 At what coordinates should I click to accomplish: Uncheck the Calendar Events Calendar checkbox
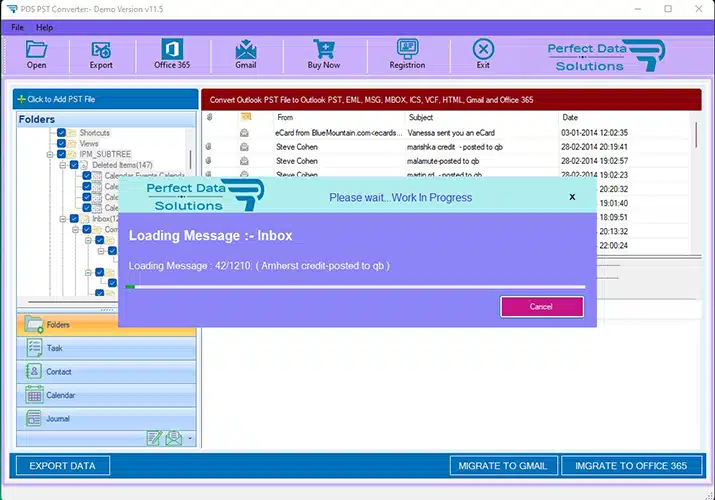[87, 175]
